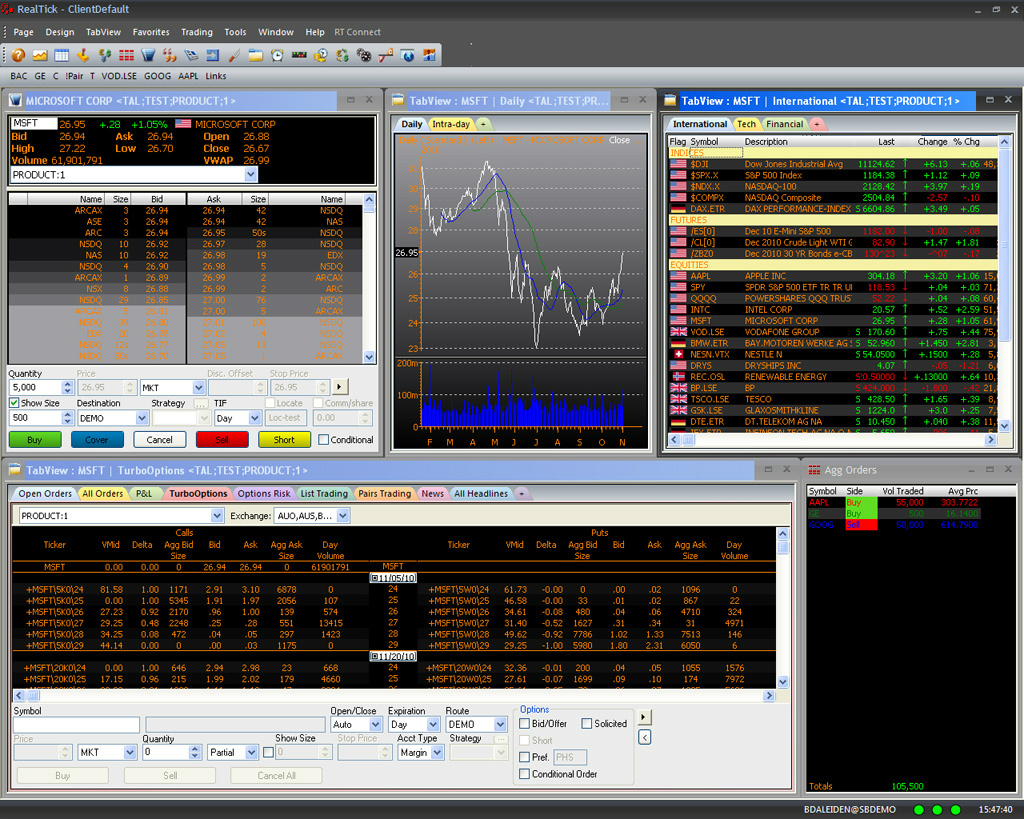Open the folder icon in toolbar
Screen dimensions: 1024x819
255,56
